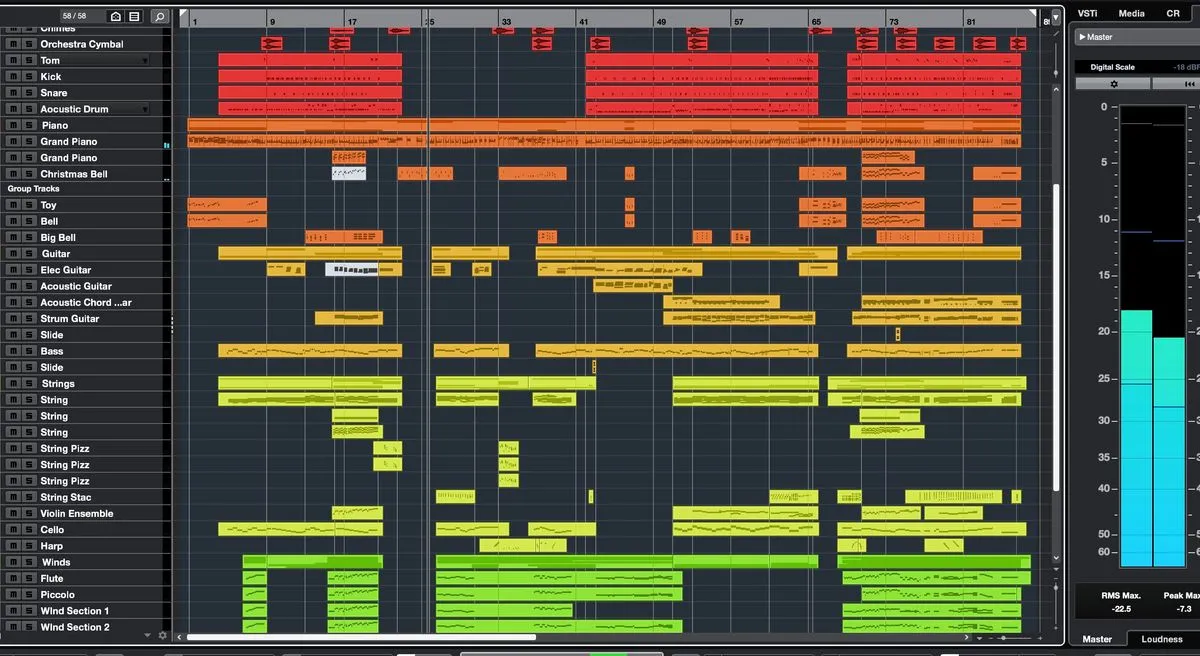This screenshot has height=656, width=1200.
Task: Open the Tom track dropdown arrow
Action: (145, 61)
